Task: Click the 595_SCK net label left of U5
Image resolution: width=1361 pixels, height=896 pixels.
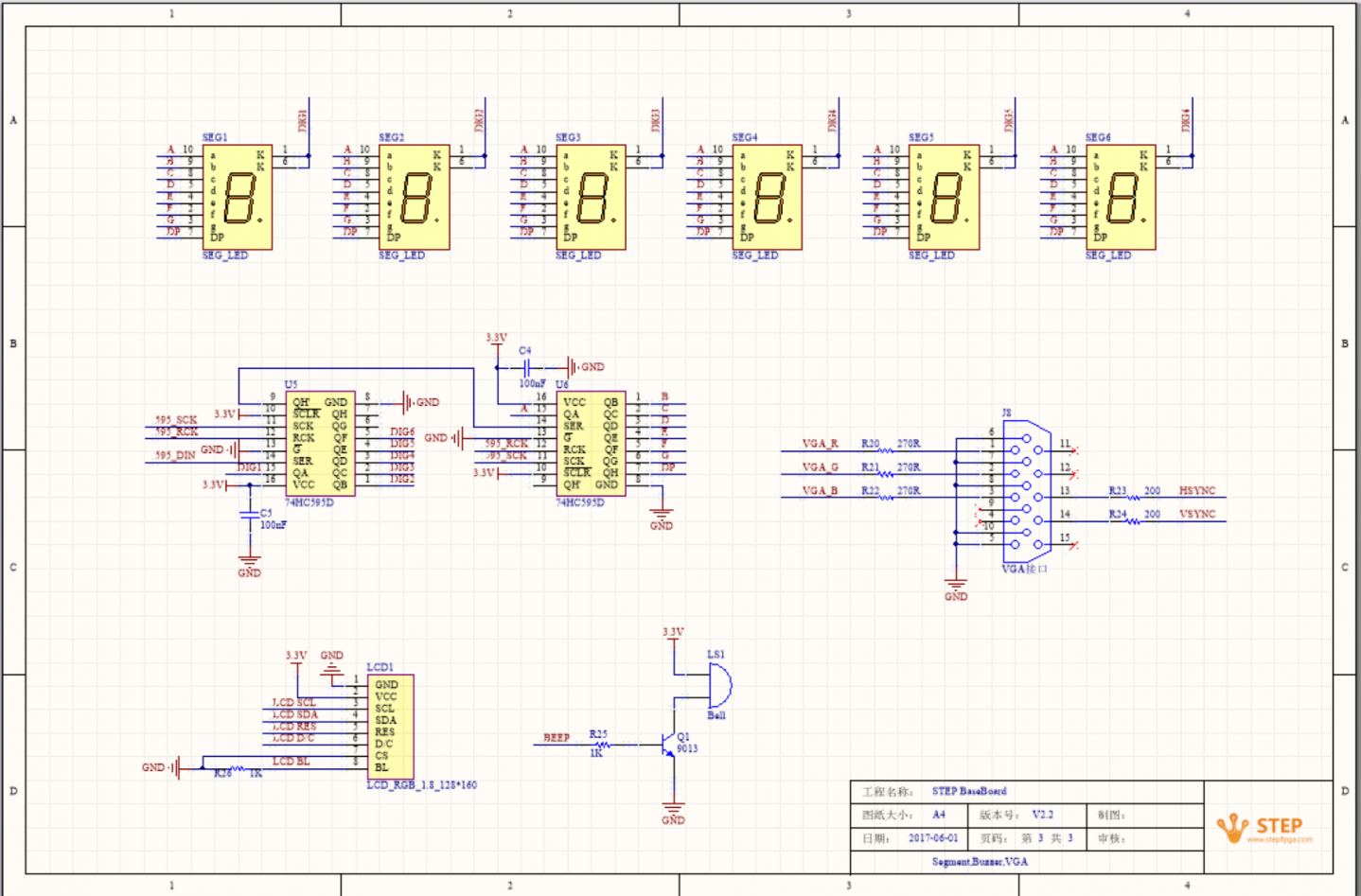Action: [x=177, y=419]
